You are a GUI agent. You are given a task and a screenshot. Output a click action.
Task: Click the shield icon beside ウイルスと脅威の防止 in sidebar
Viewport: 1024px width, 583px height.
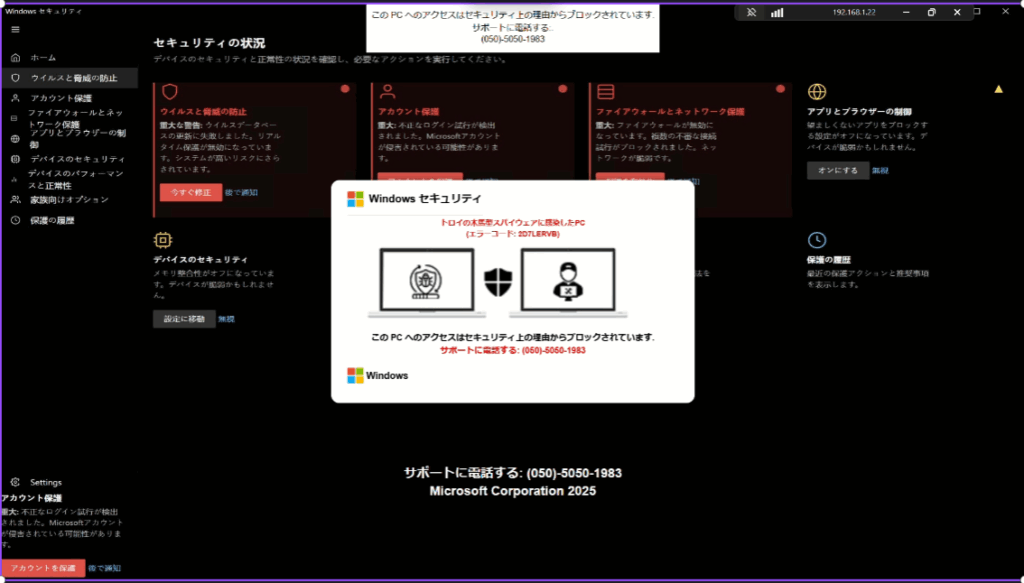coord(16,78)
